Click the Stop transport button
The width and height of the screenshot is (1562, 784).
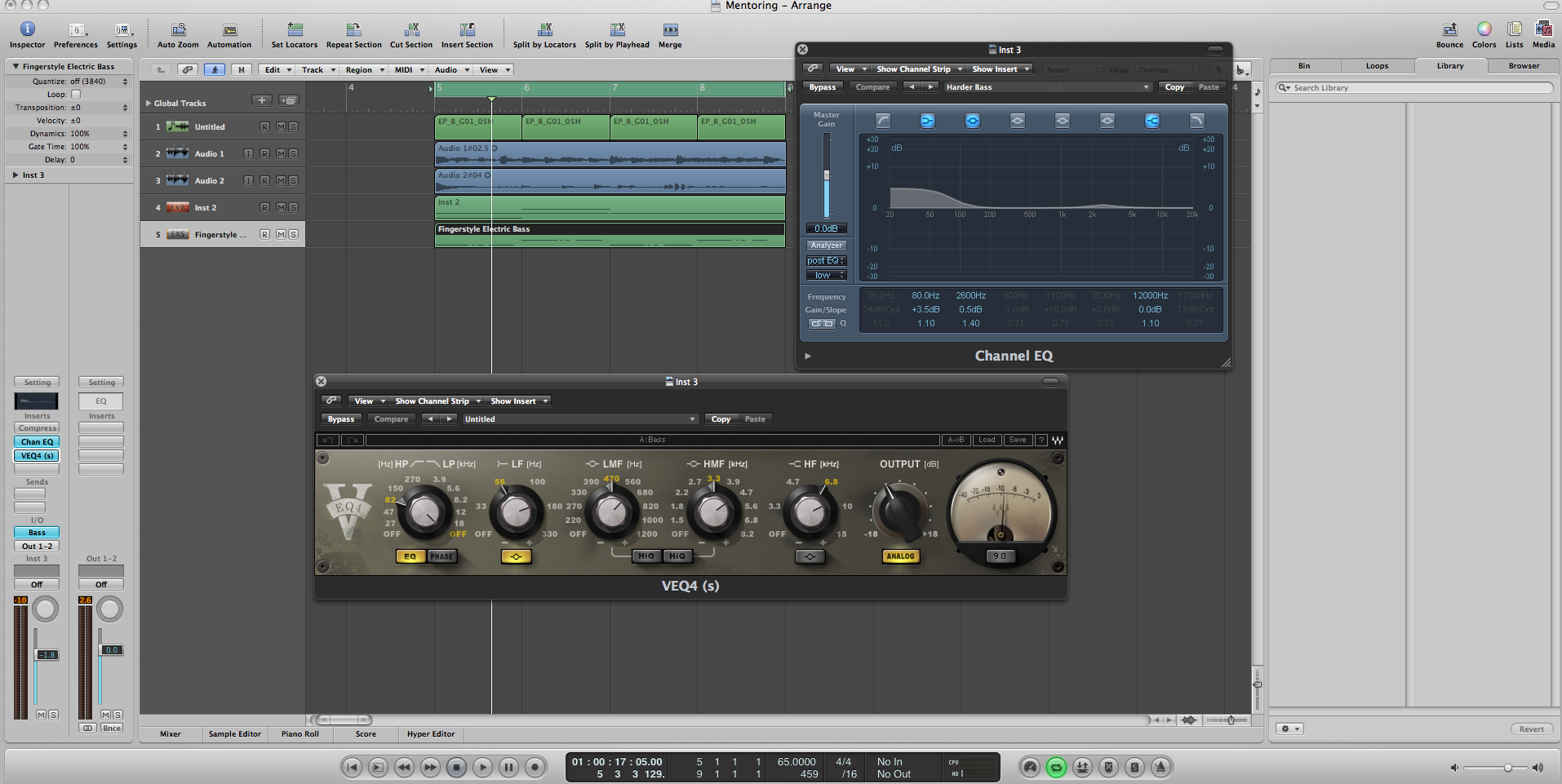coord(456,767)
